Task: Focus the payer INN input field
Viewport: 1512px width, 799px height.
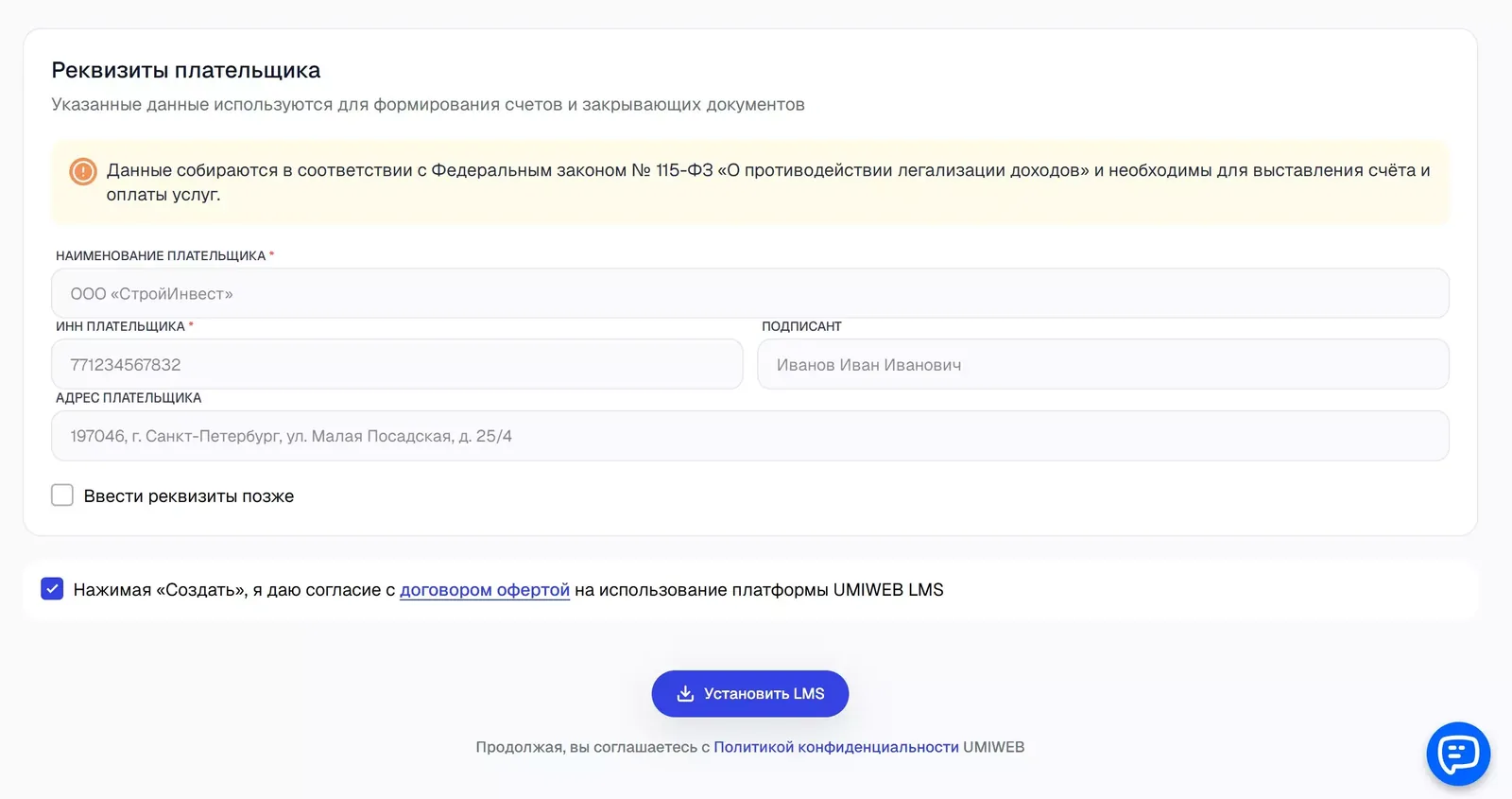Action: click(397, 364)
